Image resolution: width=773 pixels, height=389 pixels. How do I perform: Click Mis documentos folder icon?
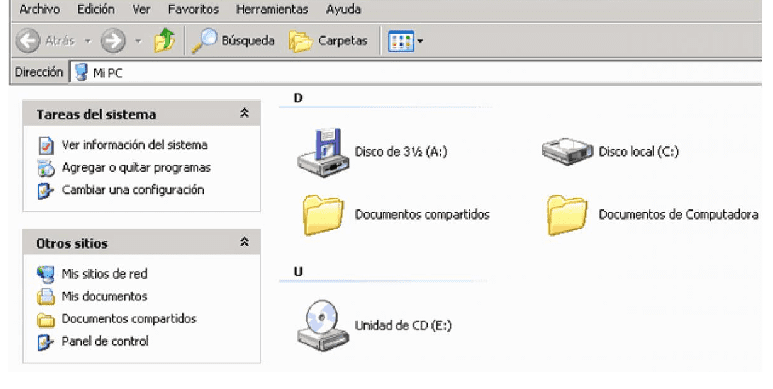tap(46, 297)
